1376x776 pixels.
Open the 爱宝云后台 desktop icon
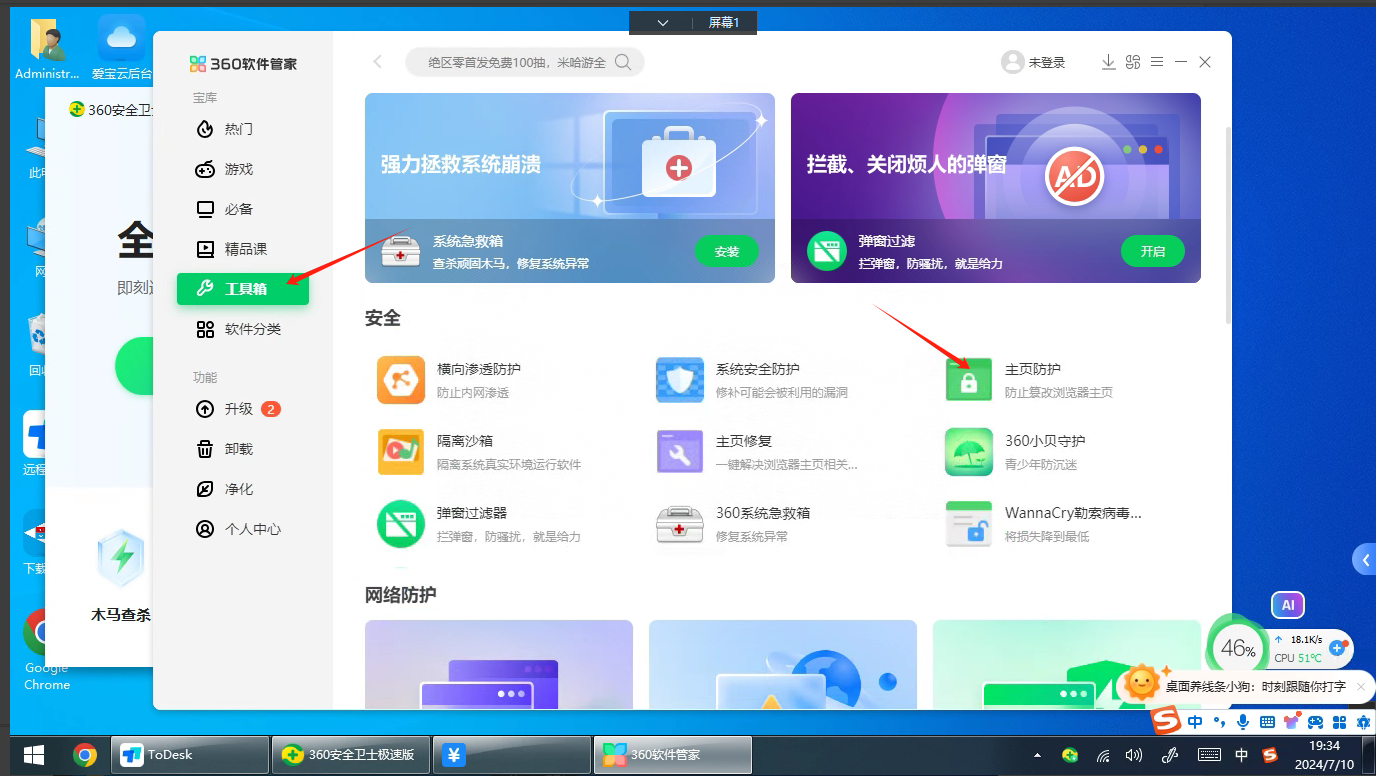click(x=122, y=48)
